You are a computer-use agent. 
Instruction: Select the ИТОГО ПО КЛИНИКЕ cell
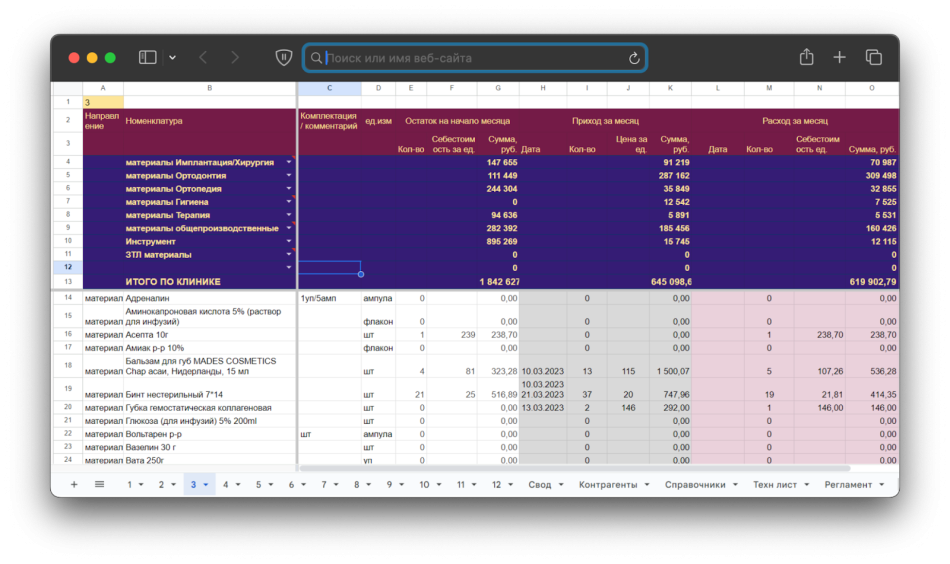210,282
